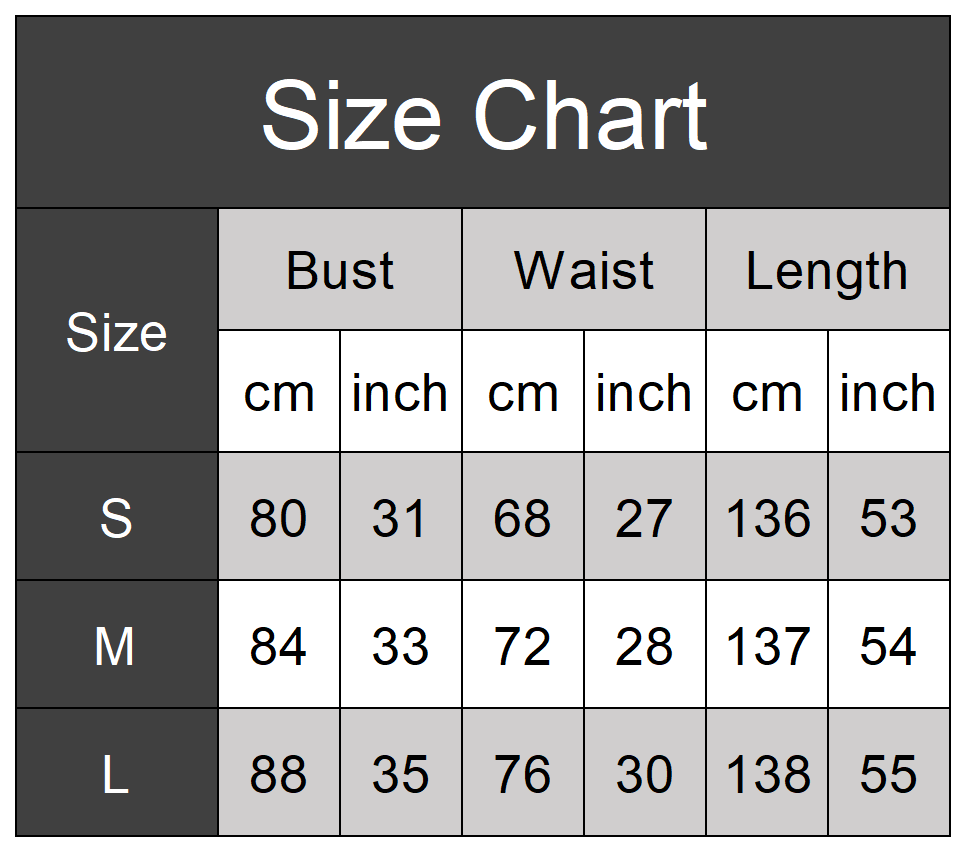Click the waist cm value 72
Screen dimensions: 966x852
522,646
